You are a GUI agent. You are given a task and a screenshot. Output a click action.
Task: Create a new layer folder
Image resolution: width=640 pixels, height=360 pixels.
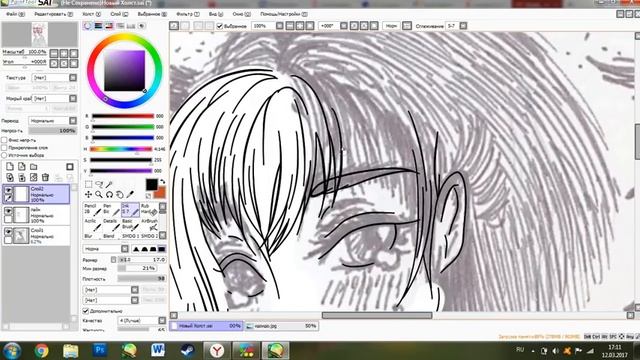(33, 167)
